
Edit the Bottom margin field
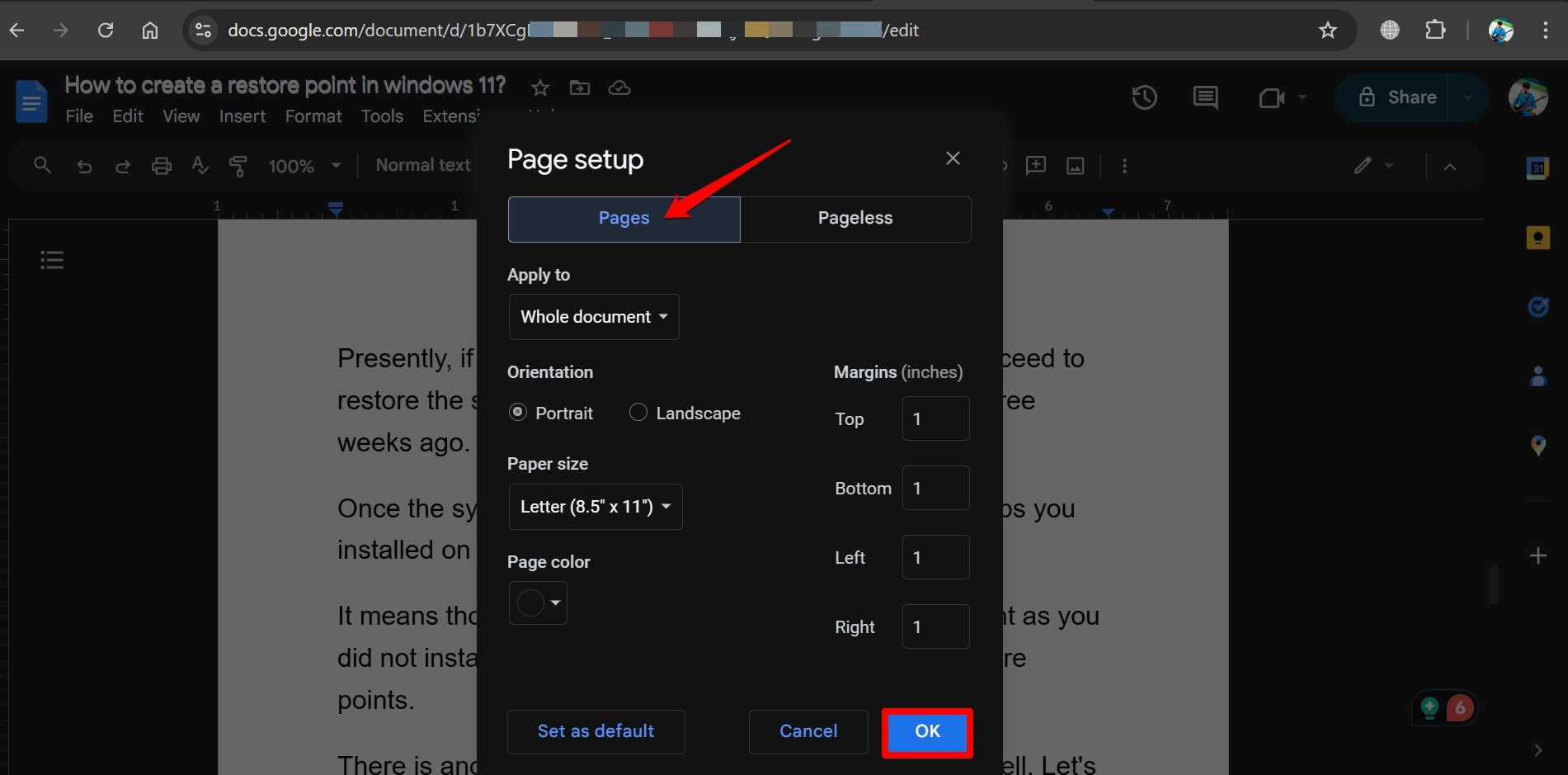pos(935,488)
